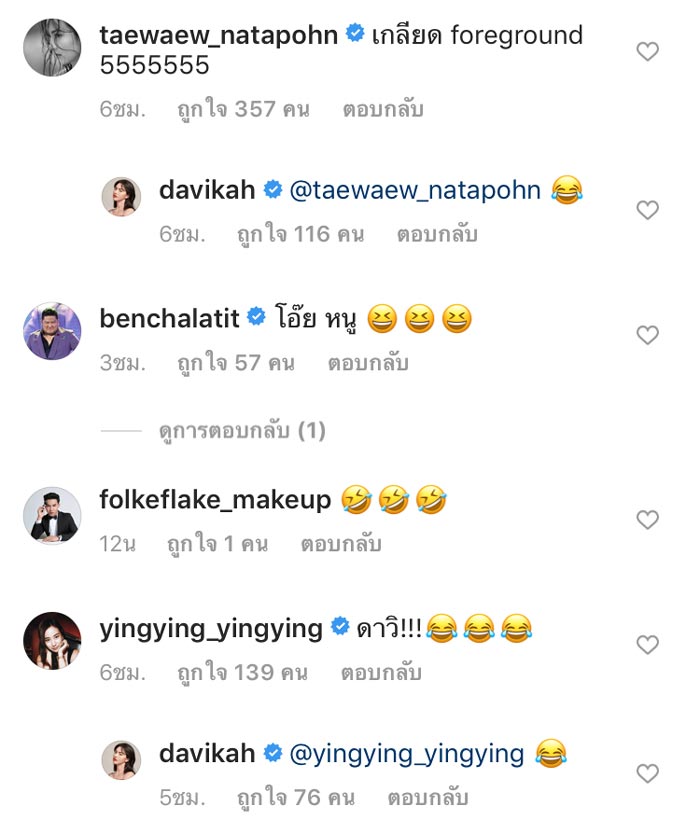Like taewaew_natapohn's comment with heart
The height and width of the screenshot is (834, 700).
[648, 51]
